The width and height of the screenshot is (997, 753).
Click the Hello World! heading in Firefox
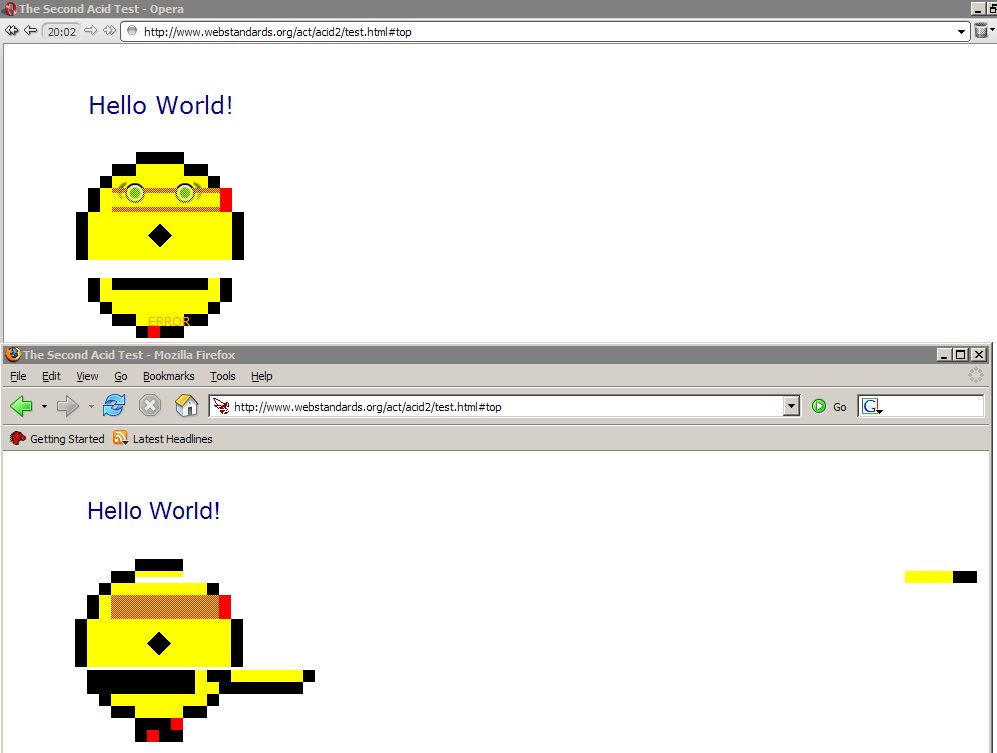pyautogui.click(x=154, y=511)
